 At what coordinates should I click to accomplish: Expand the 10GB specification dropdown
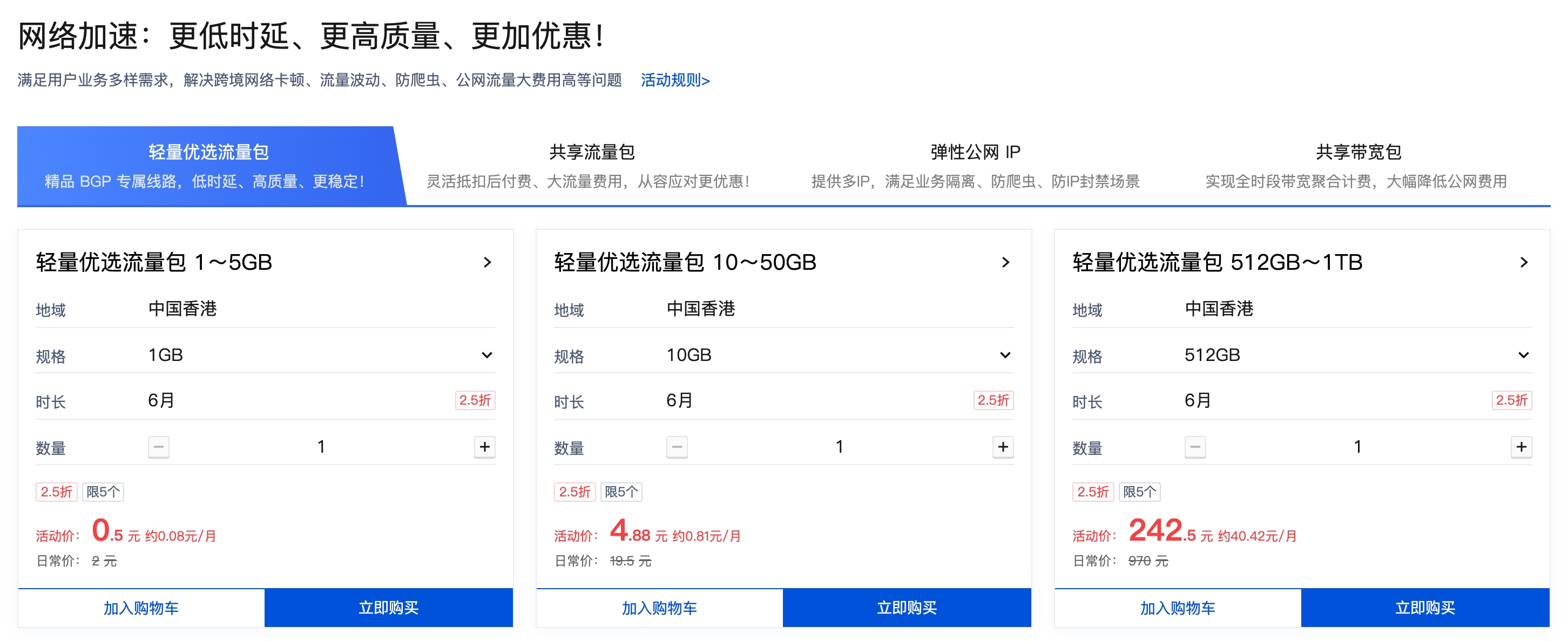coord(1005,354)
